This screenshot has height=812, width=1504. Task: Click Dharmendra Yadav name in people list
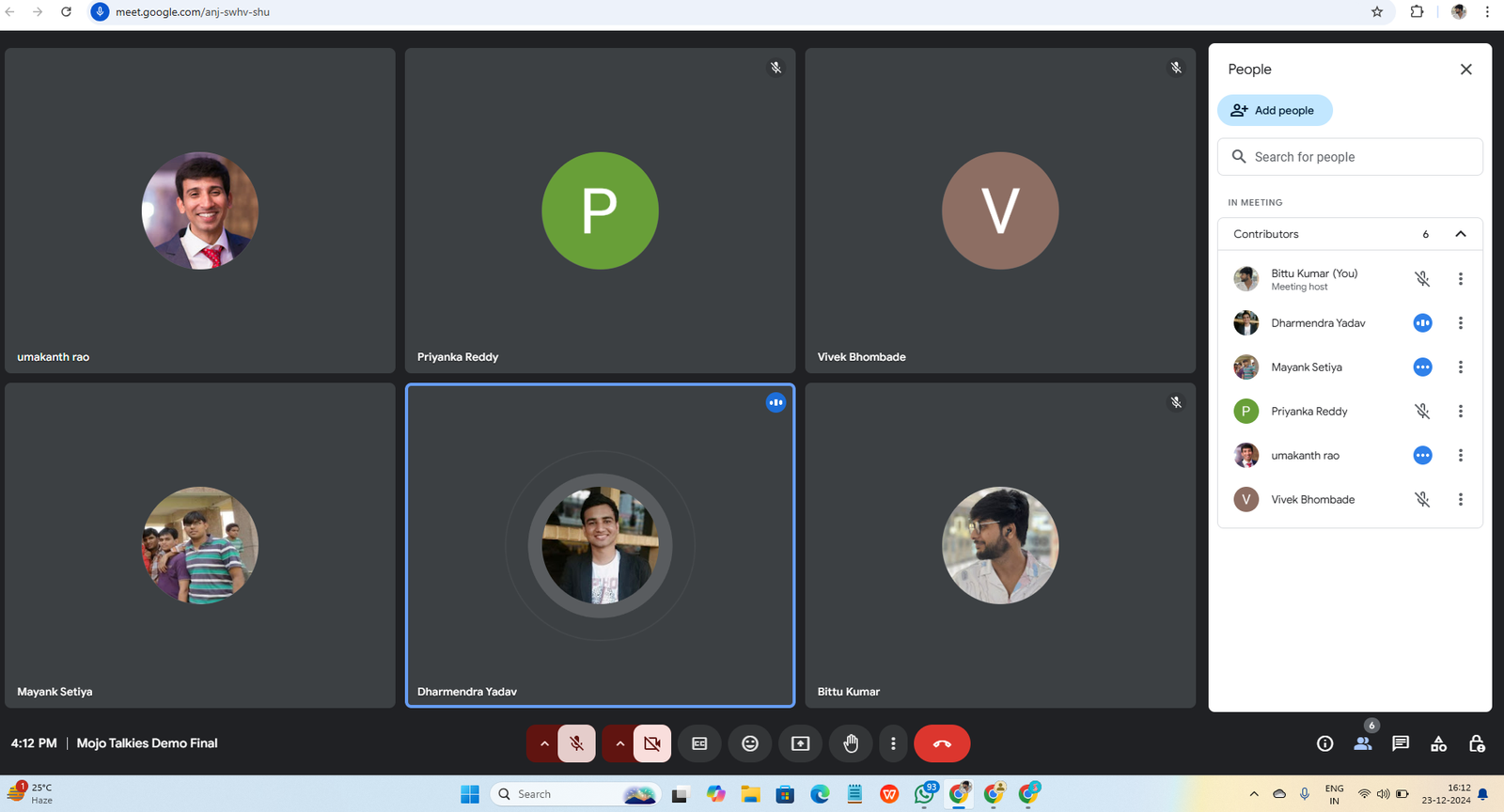tap(1318, 323)
